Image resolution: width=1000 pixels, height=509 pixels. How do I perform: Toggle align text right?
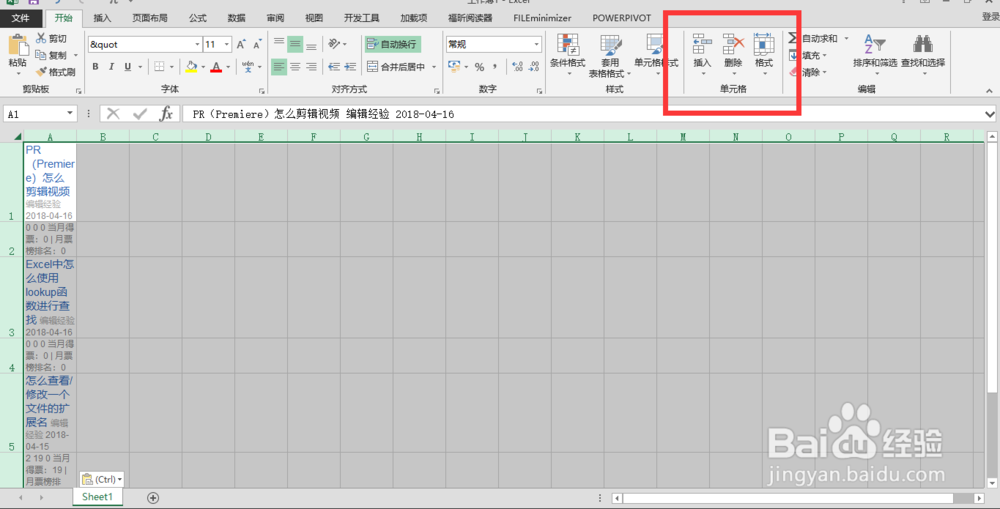(x=311, y=66)
